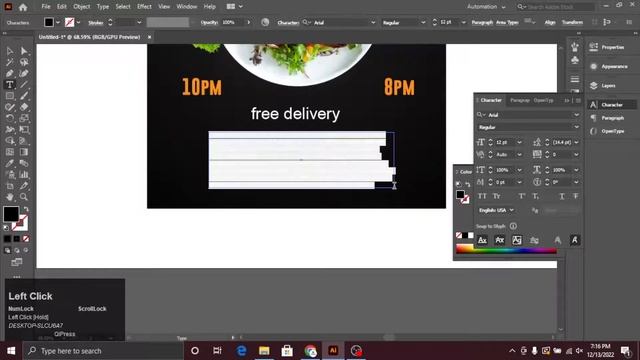Toggle Subscript in Character panel
The image size is (640, 360).
pyautogui.click(x=536, y=196)
